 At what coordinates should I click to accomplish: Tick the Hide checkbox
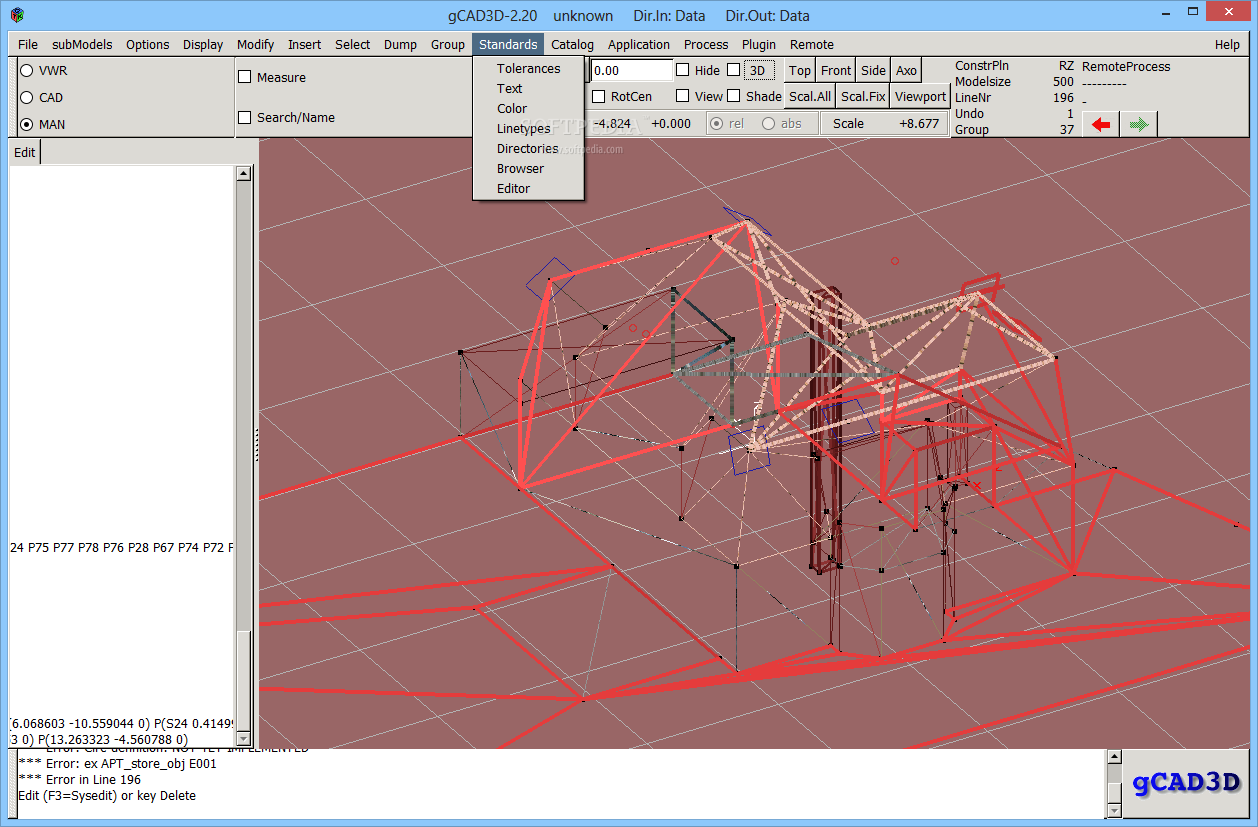pyautogui.click(x=682, y=70)
